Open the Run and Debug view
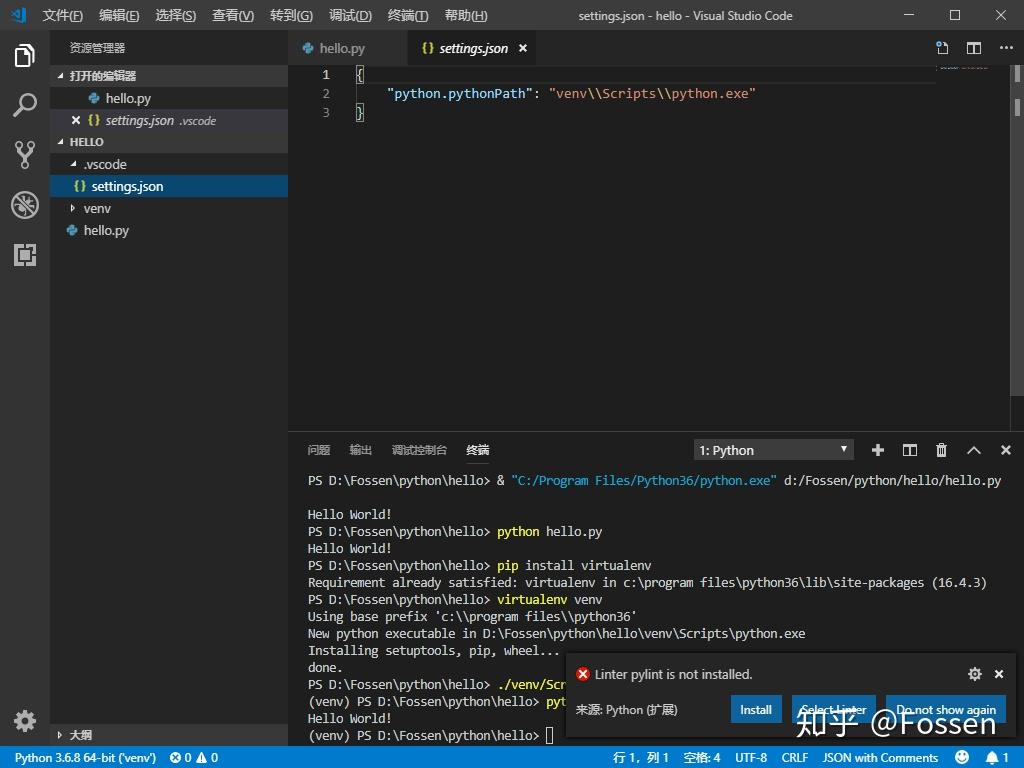This screenshot has height=768, width=1024. pyautogui.click(x=25, y=205)
